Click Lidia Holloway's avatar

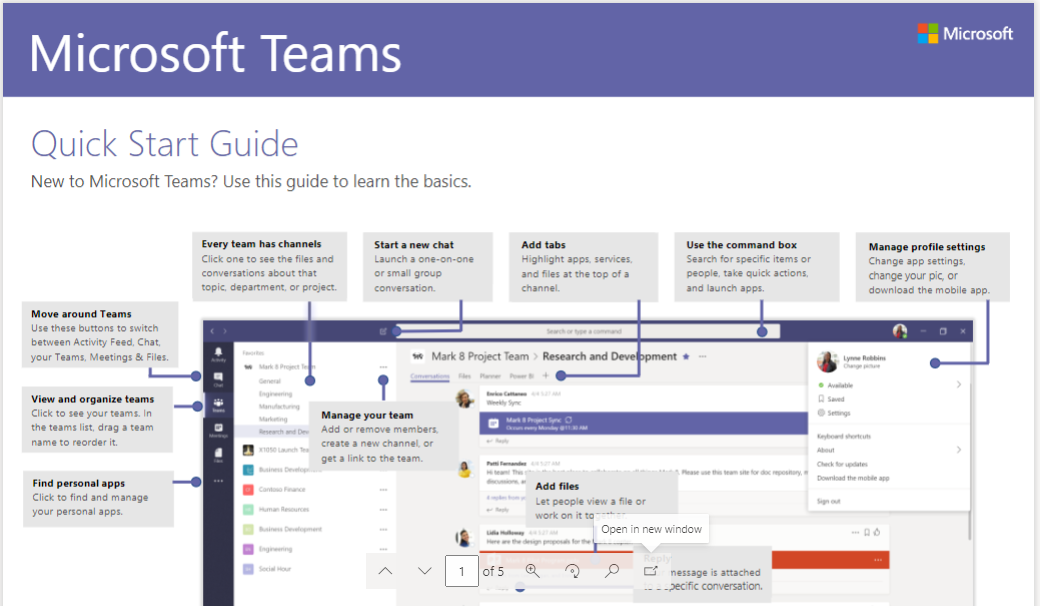tap(464, 537)
